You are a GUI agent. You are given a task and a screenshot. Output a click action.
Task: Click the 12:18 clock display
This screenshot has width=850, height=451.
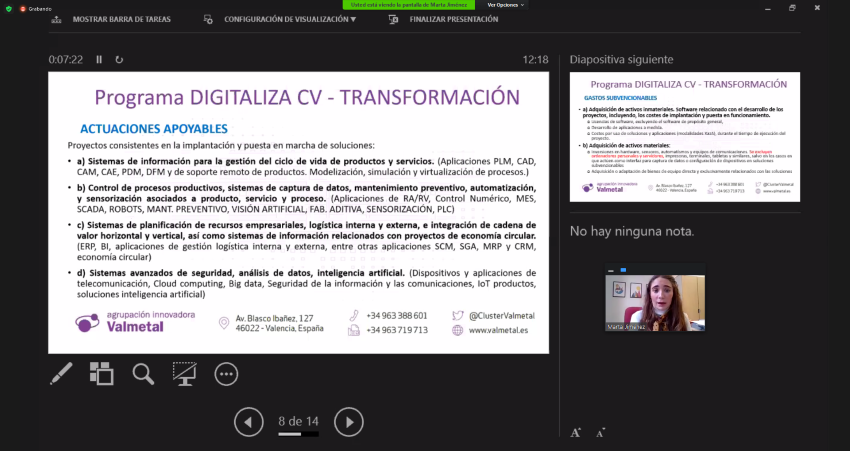536,60
